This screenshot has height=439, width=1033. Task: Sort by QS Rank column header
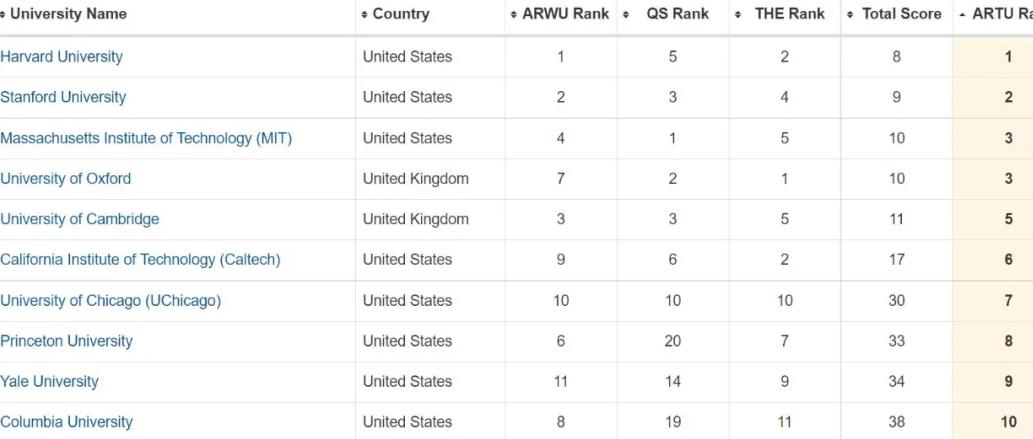(x=677, y=14)
